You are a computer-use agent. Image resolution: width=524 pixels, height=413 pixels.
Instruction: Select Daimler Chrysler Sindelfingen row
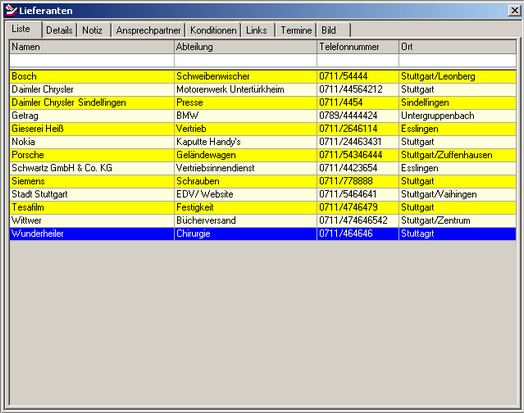pos(263,103)
